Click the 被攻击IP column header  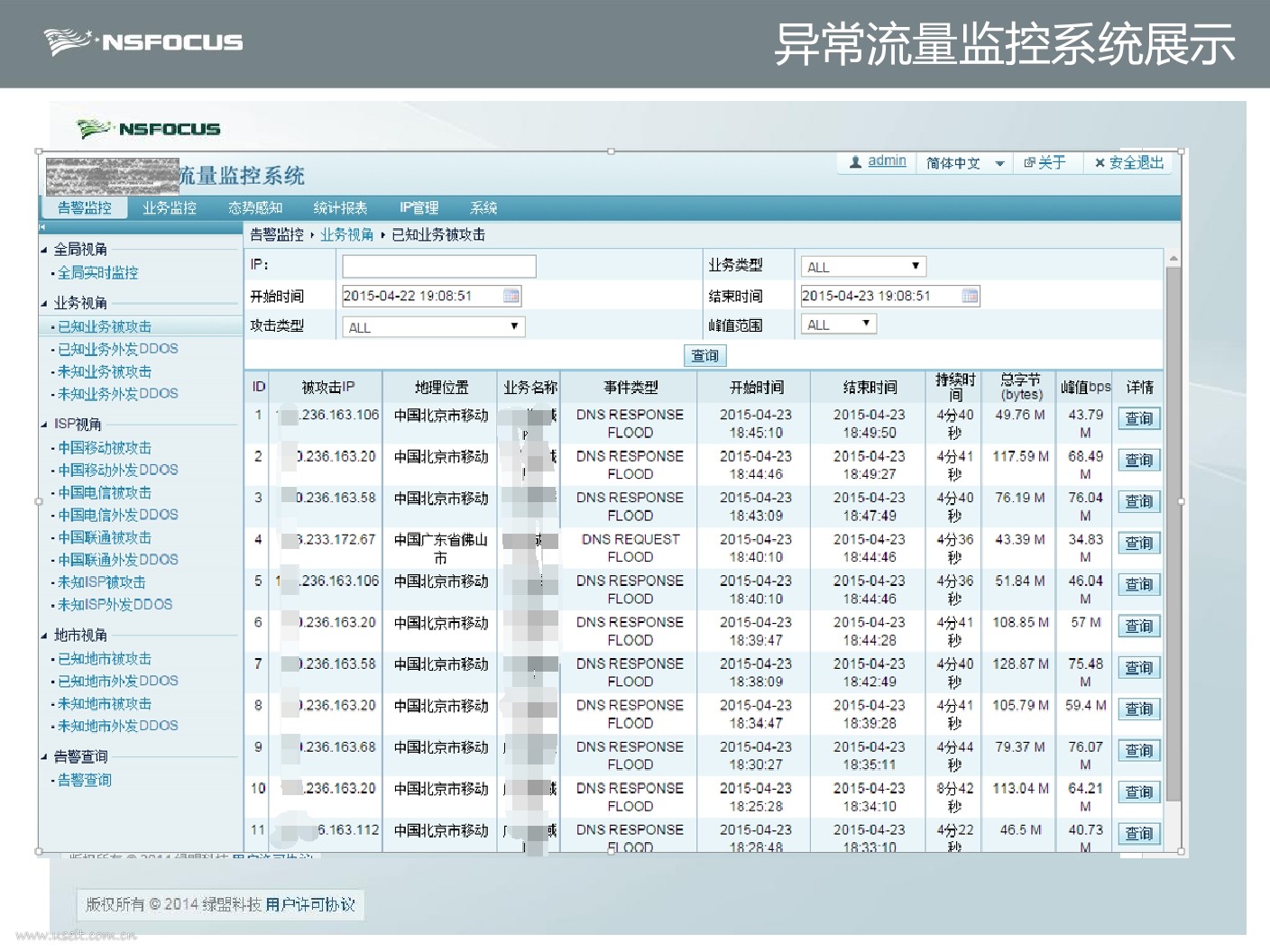pyautogui.click(x=328, y=387)
